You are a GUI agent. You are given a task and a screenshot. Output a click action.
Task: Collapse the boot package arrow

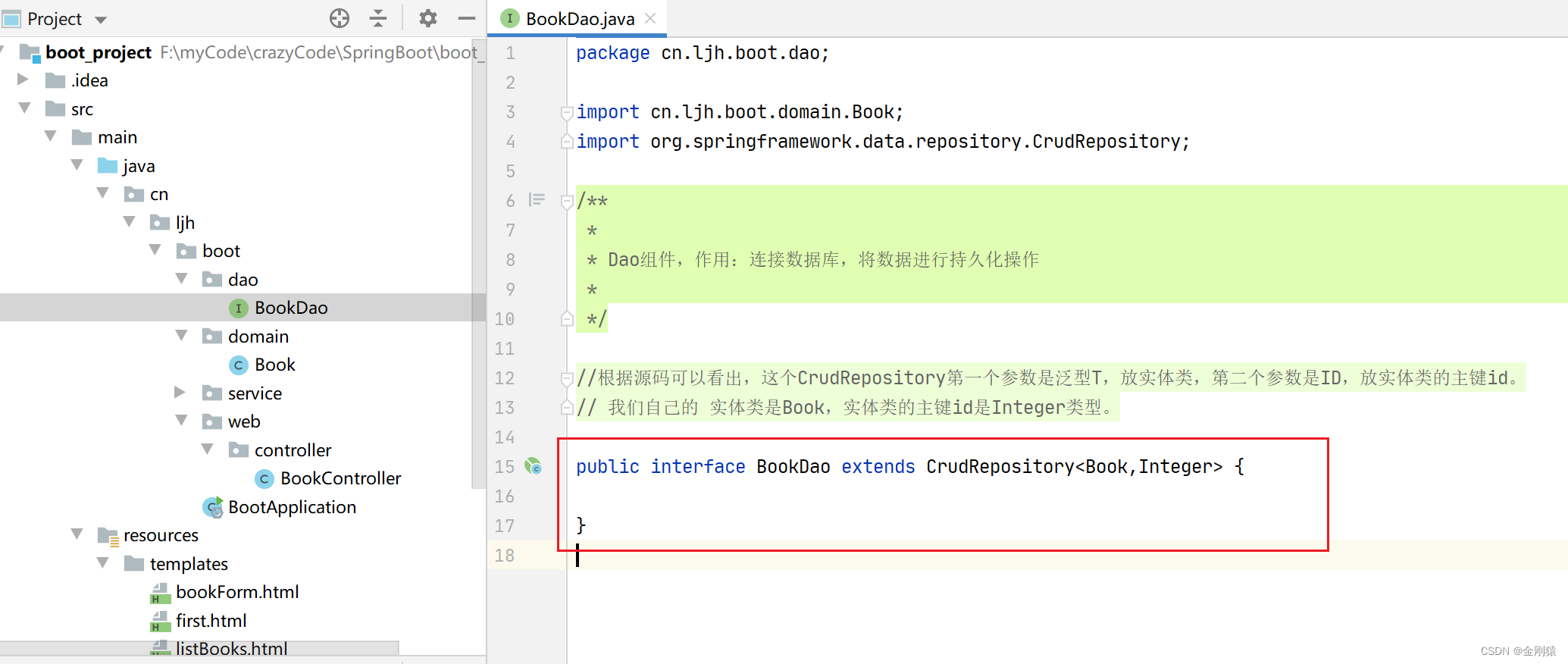pyautogui.click(x=155, y=250)
